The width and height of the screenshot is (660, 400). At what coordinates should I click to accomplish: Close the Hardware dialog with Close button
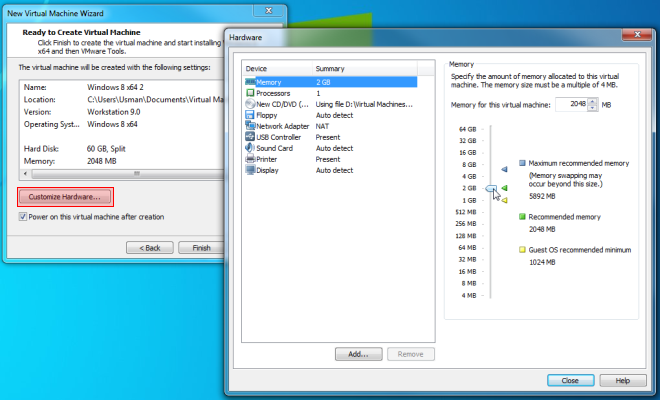(571, 380)
